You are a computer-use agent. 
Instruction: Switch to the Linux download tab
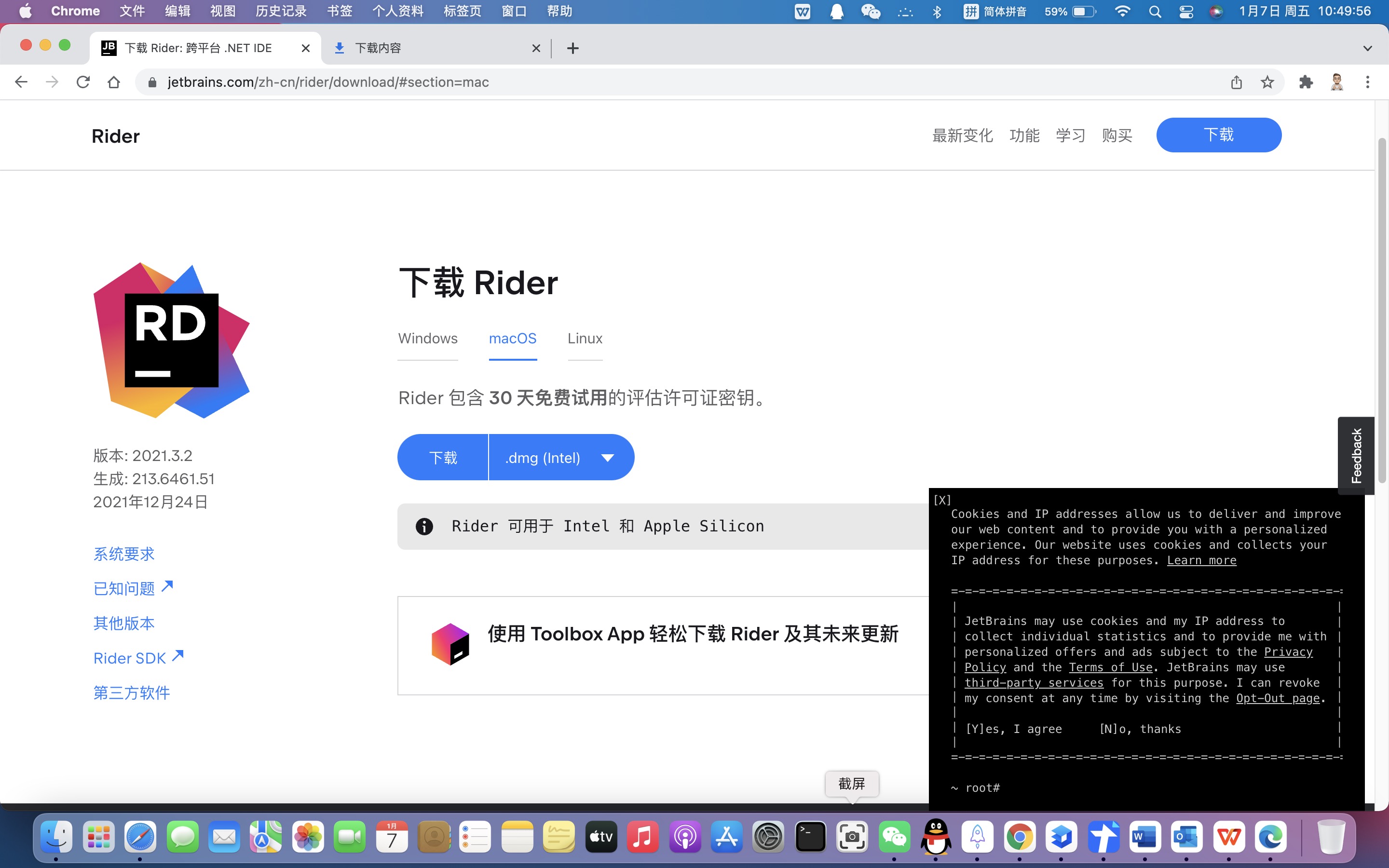click(x=585, y=339)
